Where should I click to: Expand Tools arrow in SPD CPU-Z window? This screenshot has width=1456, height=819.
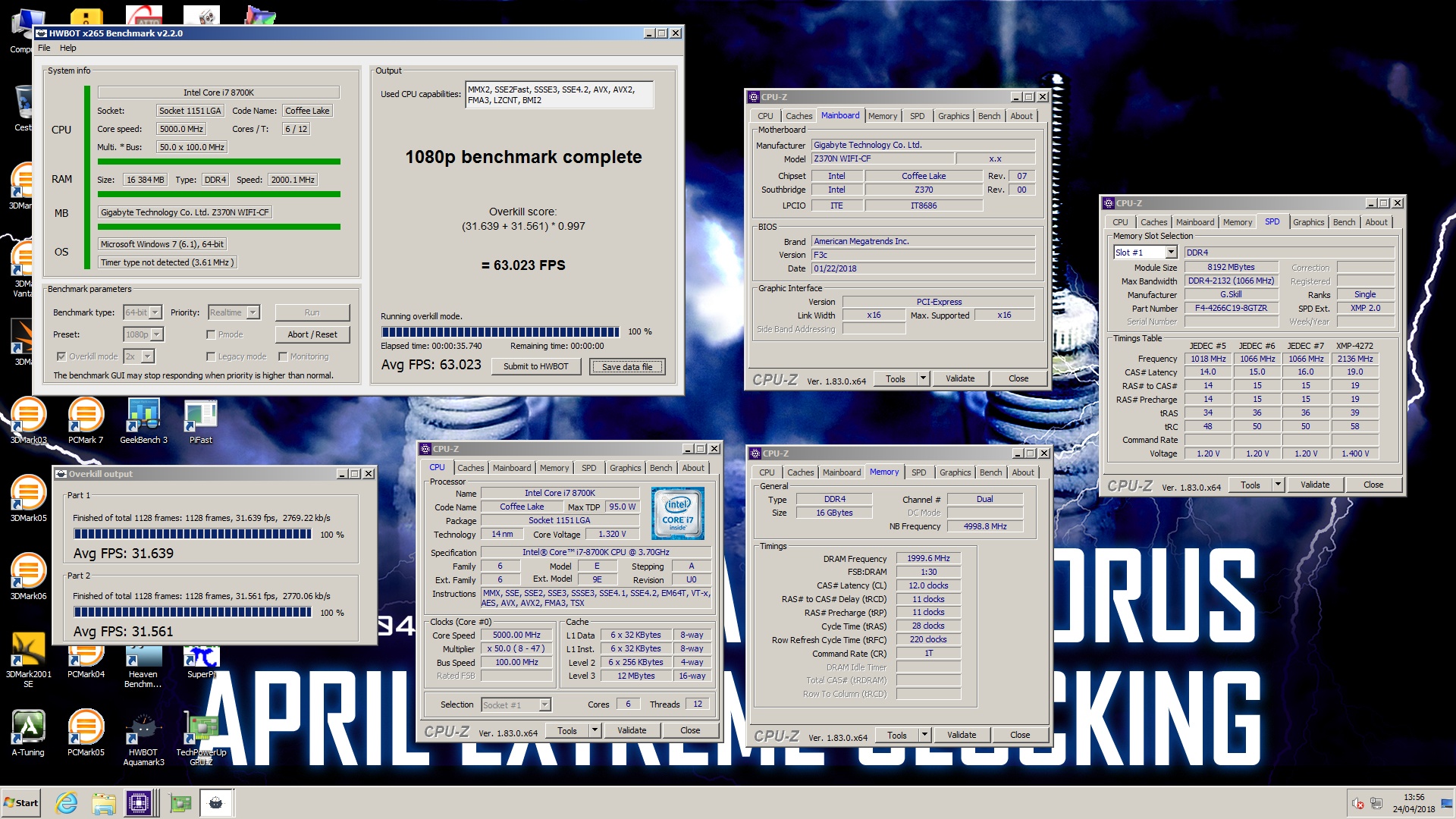pos(1278,485)
